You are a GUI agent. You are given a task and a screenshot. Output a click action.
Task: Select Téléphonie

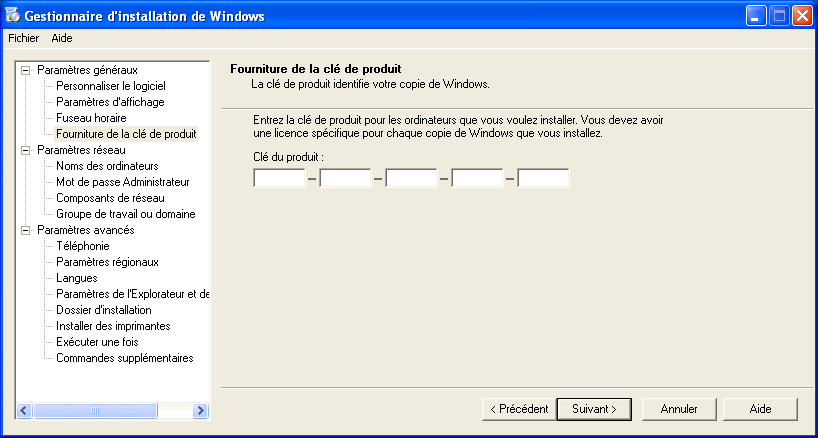coord(83,246)
